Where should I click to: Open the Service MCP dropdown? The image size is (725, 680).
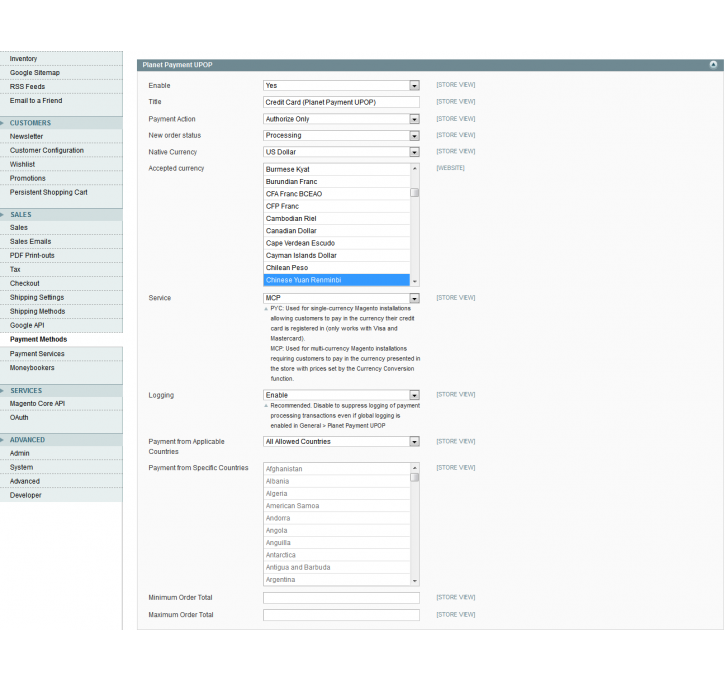tap(341, 298)
